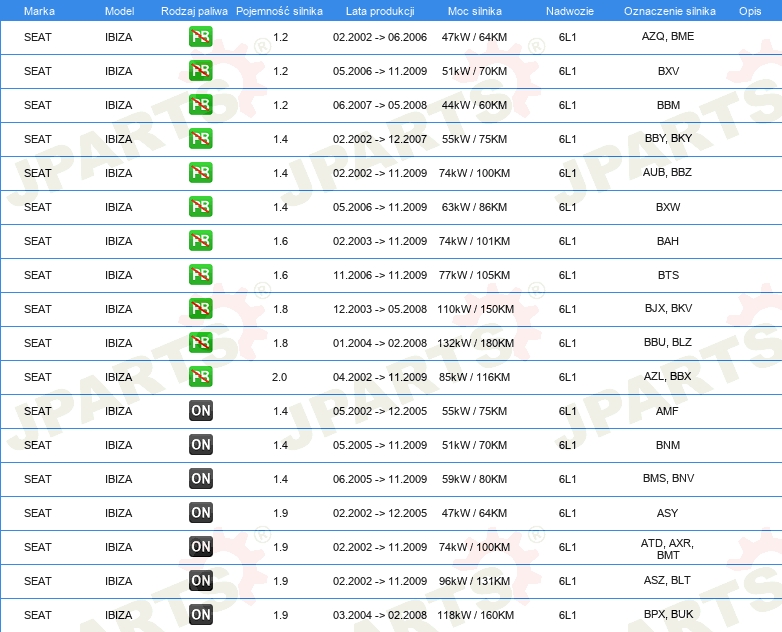Click the Model column header
Viewport: 782px width, 632px height.
click(119, 11)
